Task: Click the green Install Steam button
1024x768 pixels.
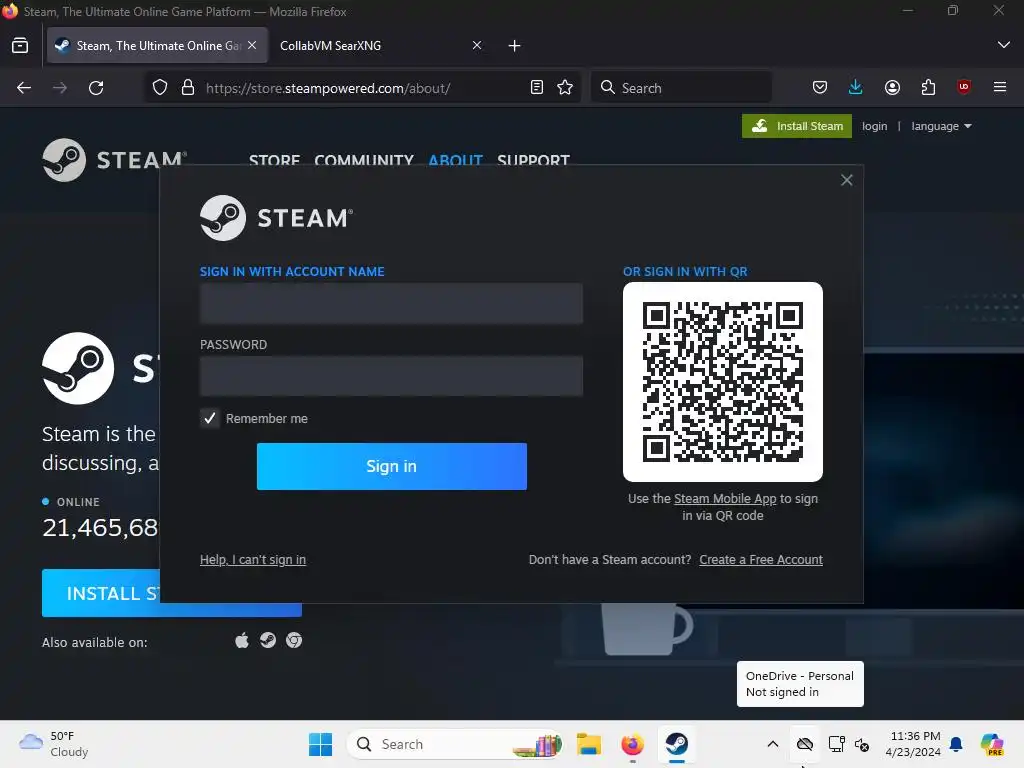Action: click(x=797, y=126)
